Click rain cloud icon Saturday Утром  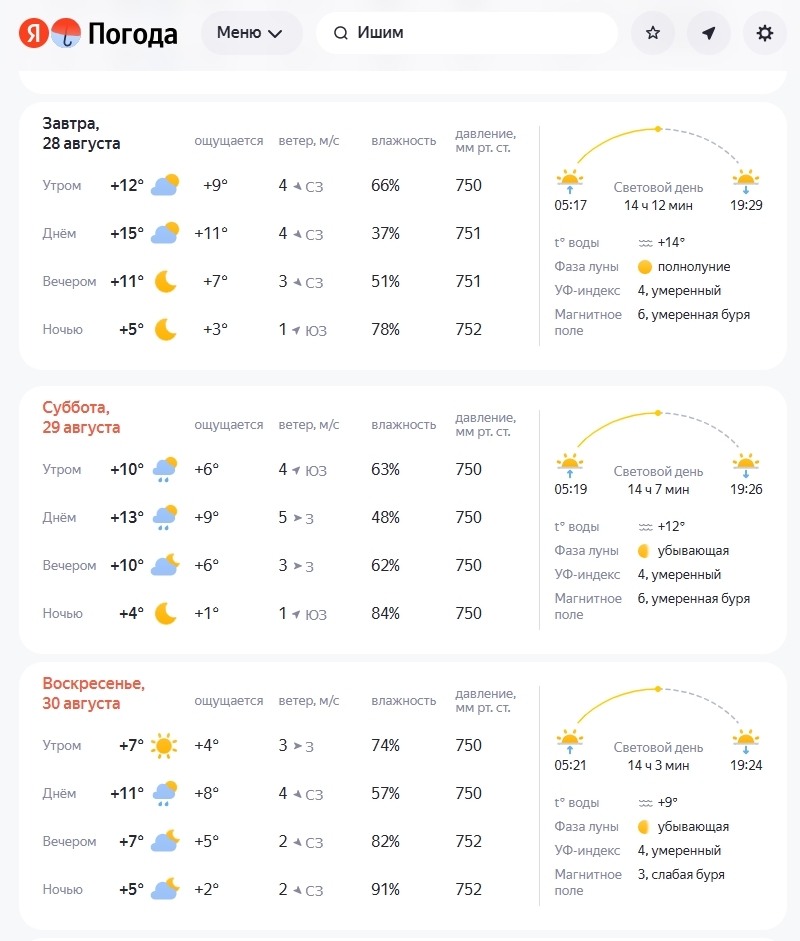pos(164,469)
